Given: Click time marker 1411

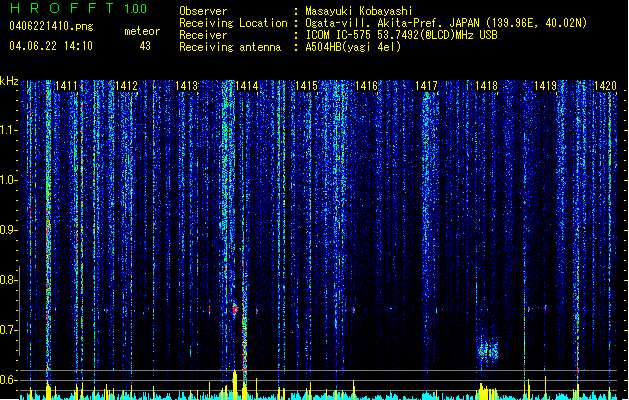Looking at the screenshot, I should [x=66, y=86].
